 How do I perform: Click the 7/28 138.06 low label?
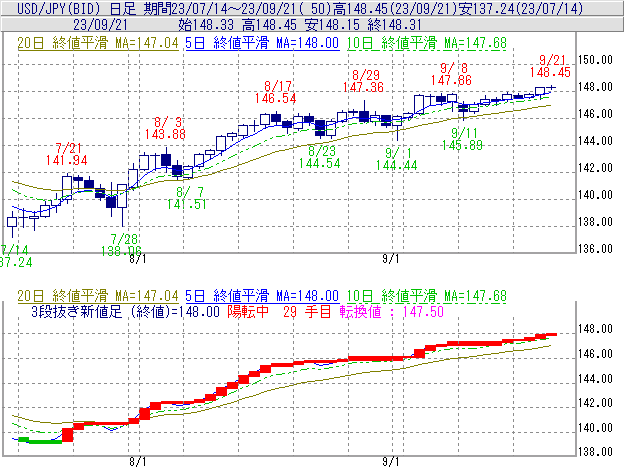click(122, 245)
